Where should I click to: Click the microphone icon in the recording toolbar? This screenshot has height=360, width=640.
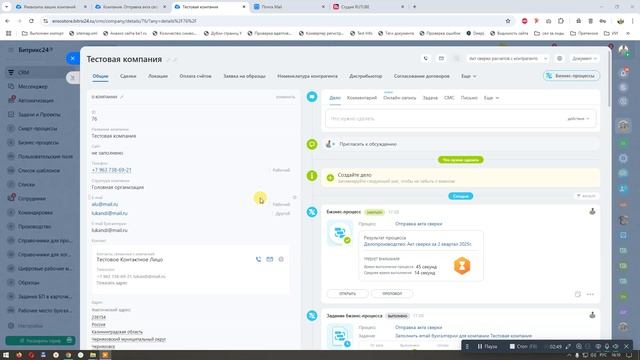607,346
